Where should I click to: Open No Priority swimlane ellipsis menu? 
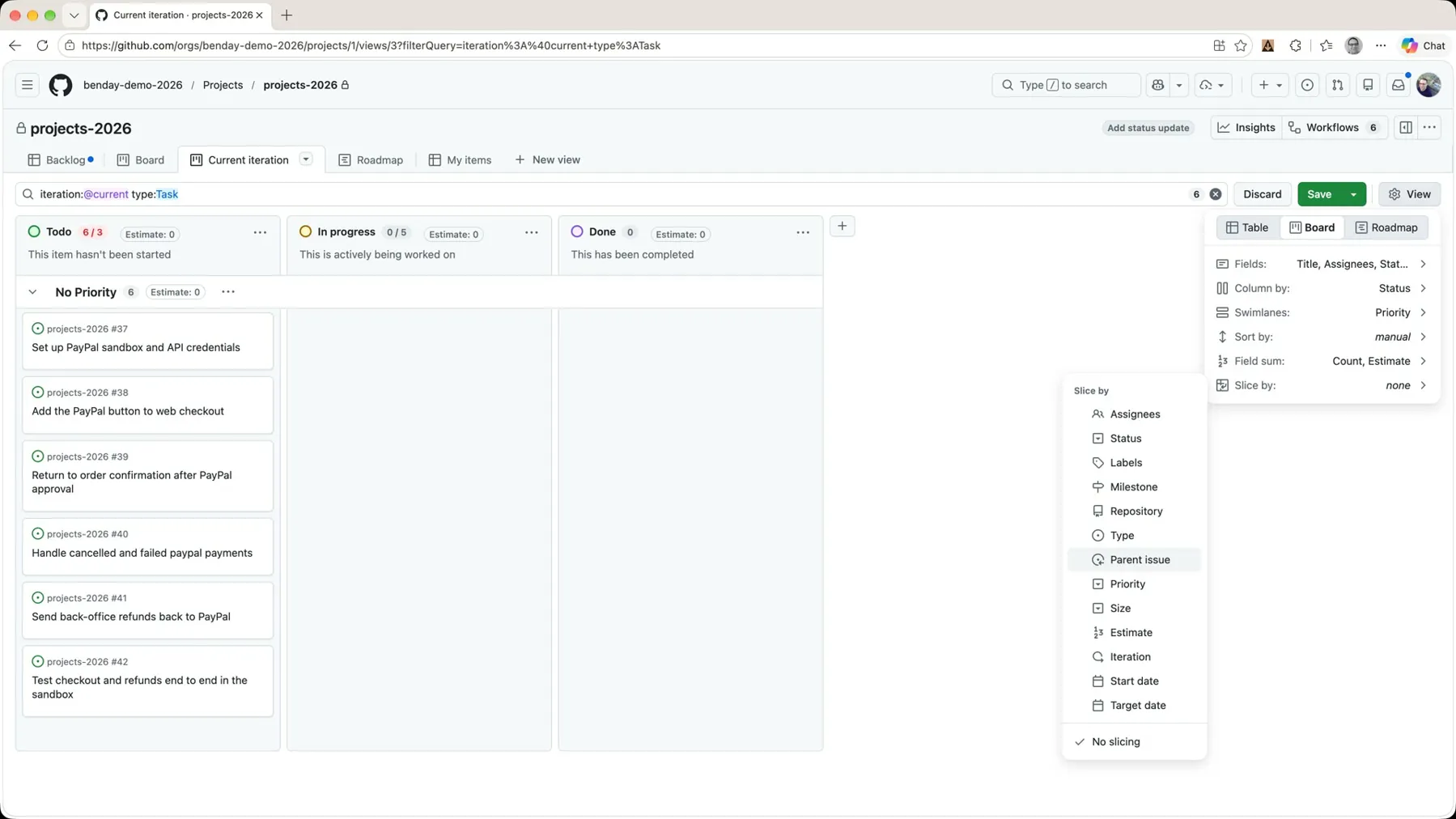click(228, 292)
